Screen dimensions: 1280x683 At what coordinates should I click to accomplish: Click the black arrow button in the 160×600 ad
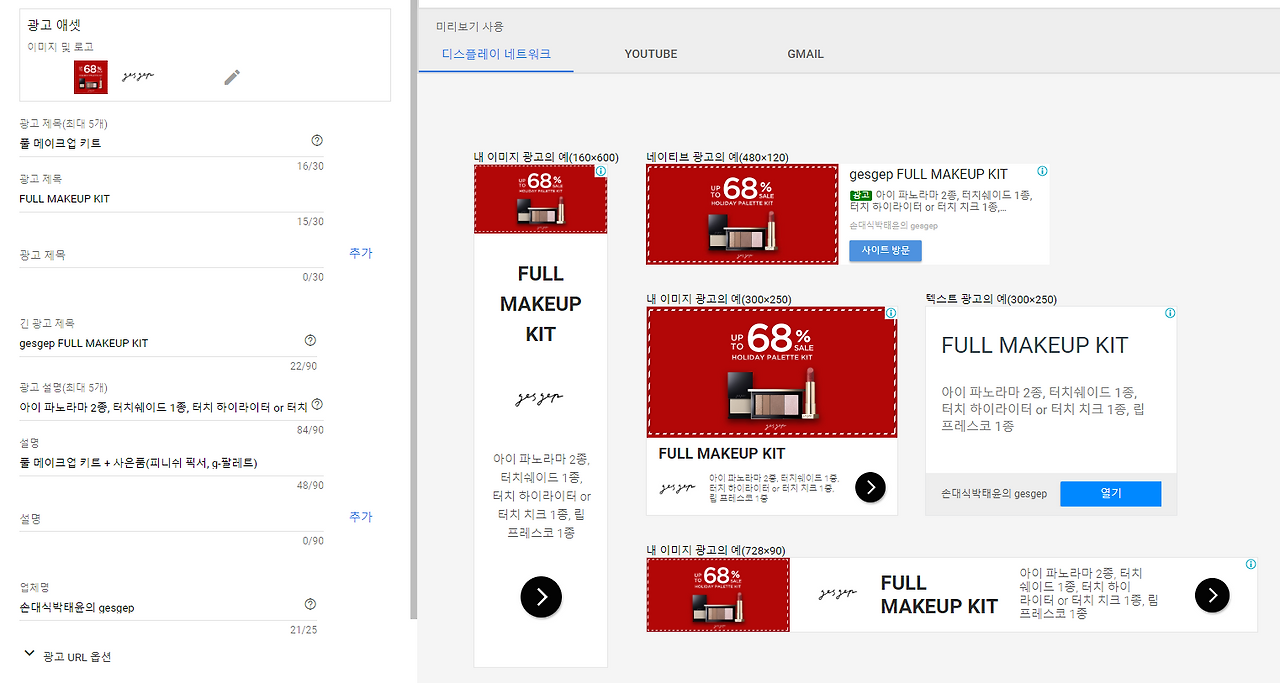click(540, 597)
